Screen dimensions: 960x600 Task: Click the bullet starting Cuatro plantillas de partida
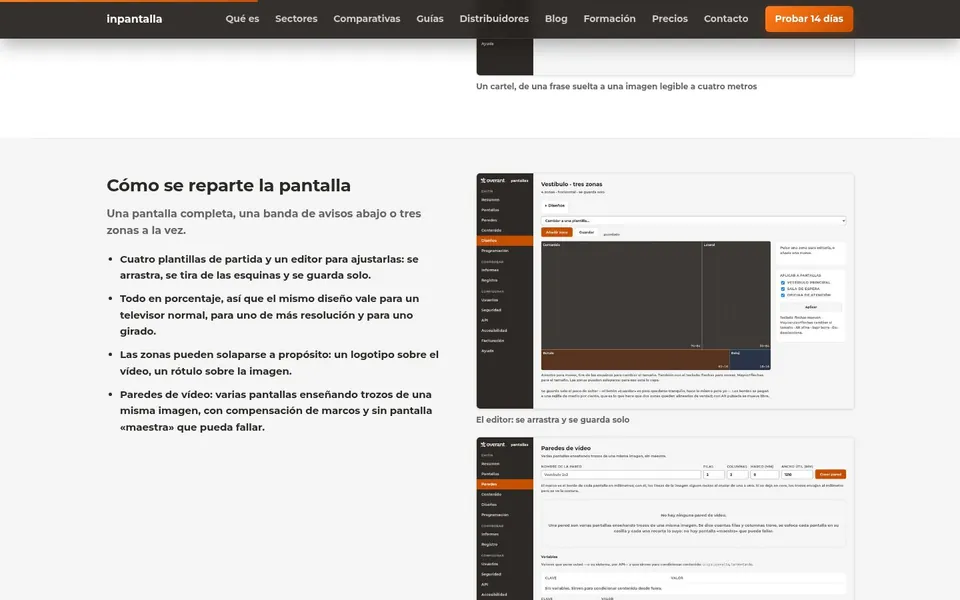click(269, 267)
